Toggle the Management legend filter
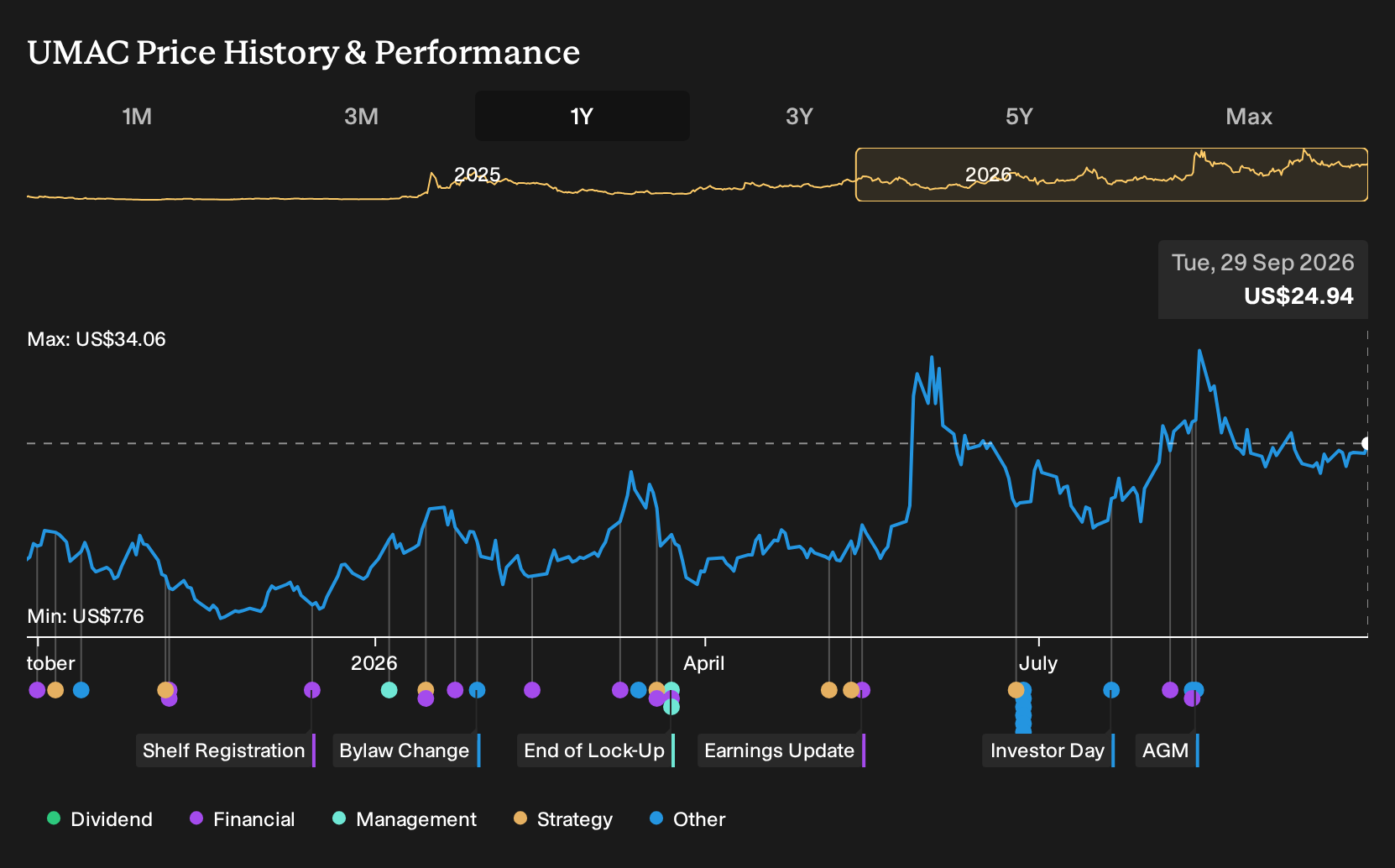Viewport: 1395px width, 868px height. 405,819
